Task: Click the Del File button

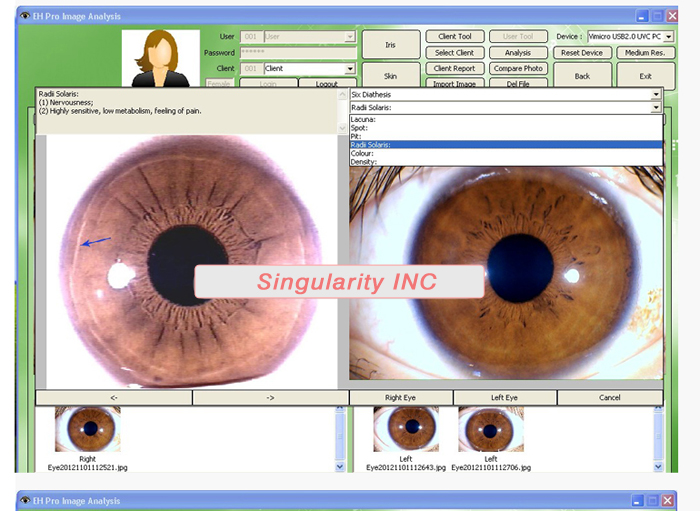Action: pyautogui.click(x=518, y=83)
